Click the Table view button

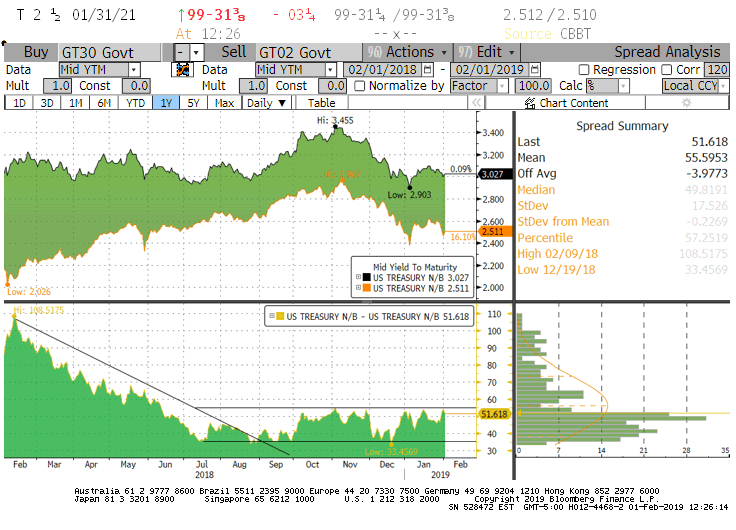(x=321, y=103)
